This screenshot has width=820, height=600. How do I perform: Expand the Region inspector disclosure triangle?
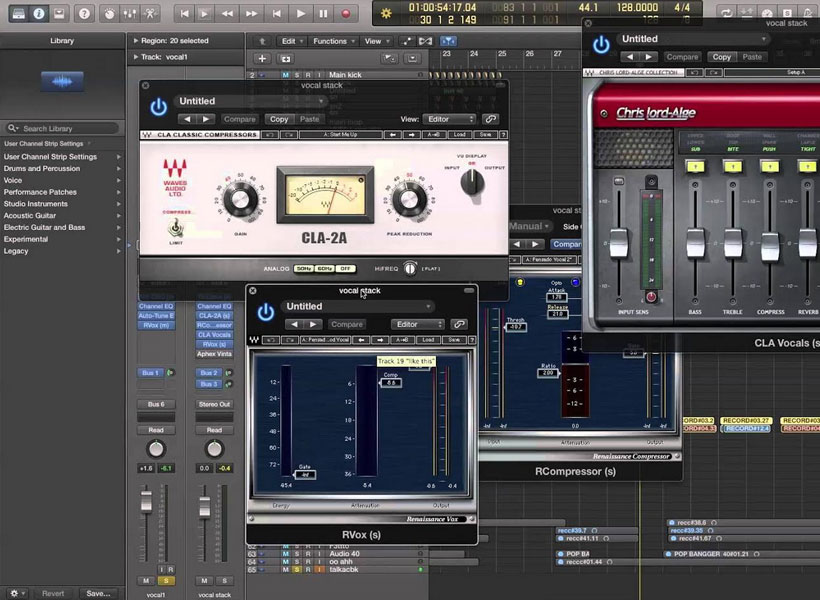click(x=133, y=41)
